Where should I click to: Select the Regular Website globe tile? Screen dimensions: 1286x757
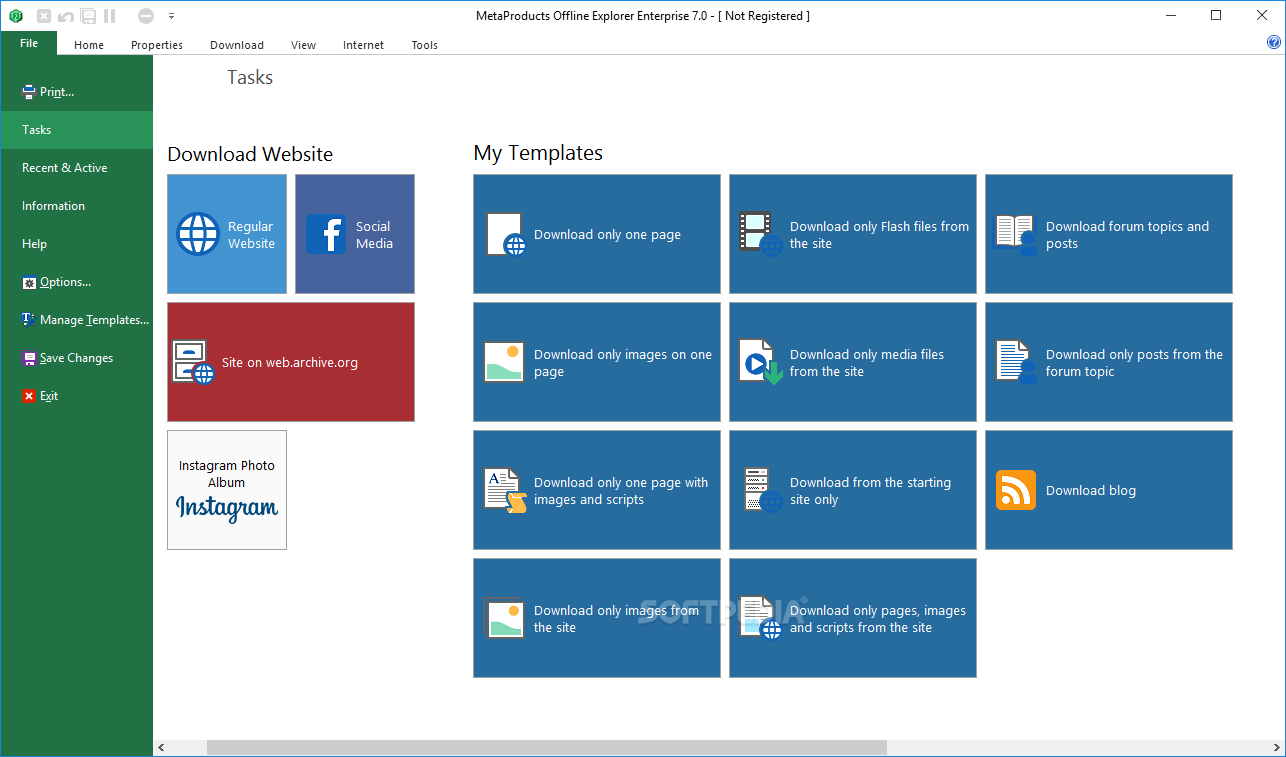click(227, 234)
